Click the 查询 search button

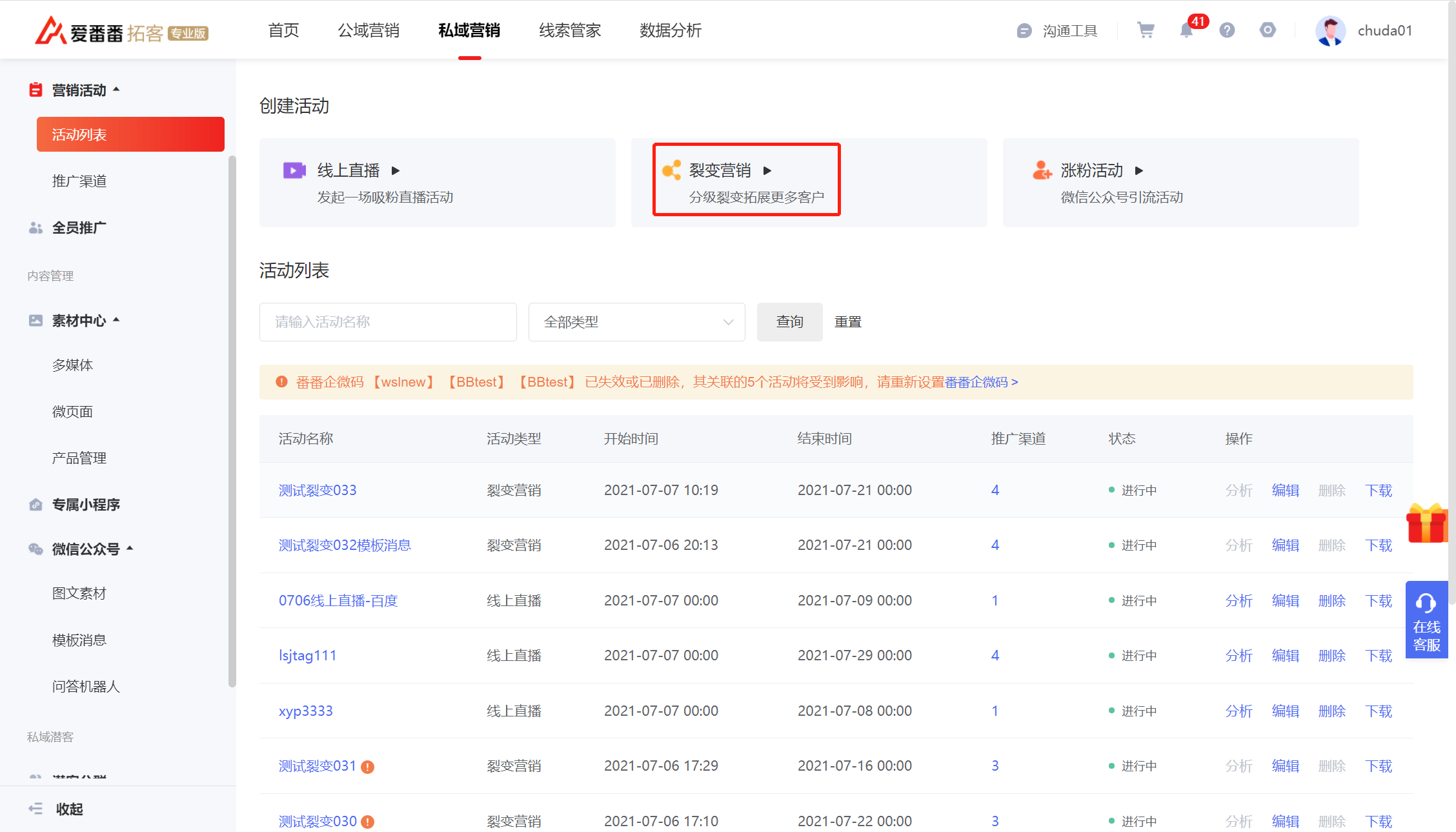(790, 322)
